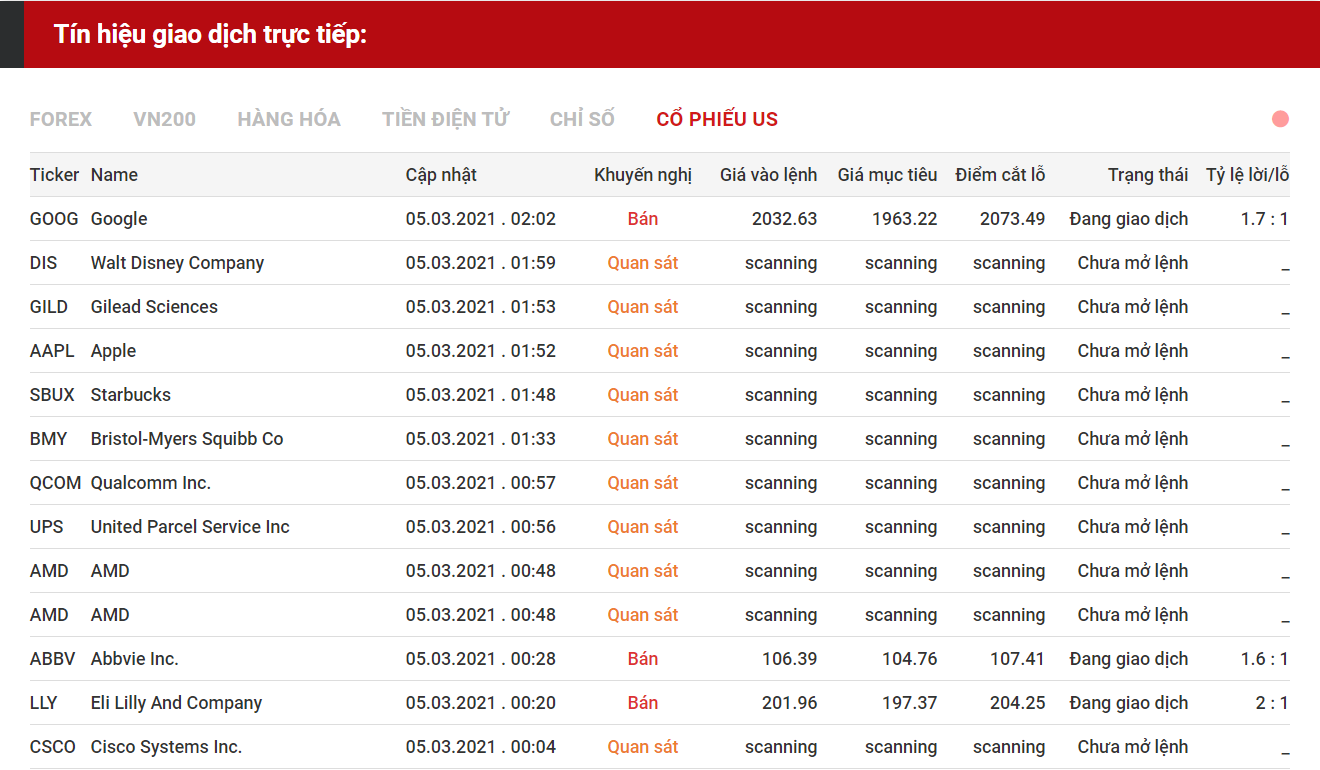Select the CỔ PHIẾU US tab

[717, 119]
